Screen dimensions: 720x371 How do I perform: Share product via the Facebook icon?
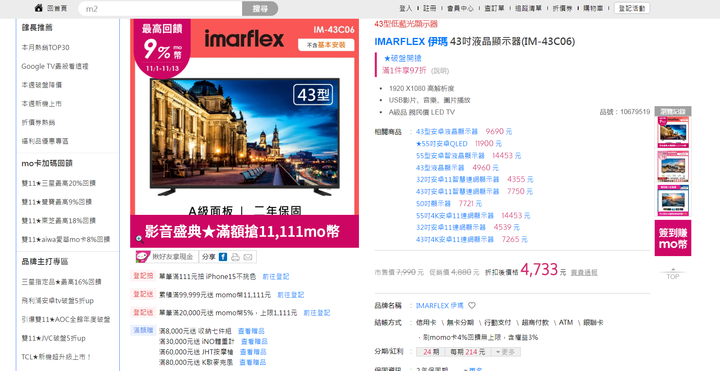click(x=223, y=257)
